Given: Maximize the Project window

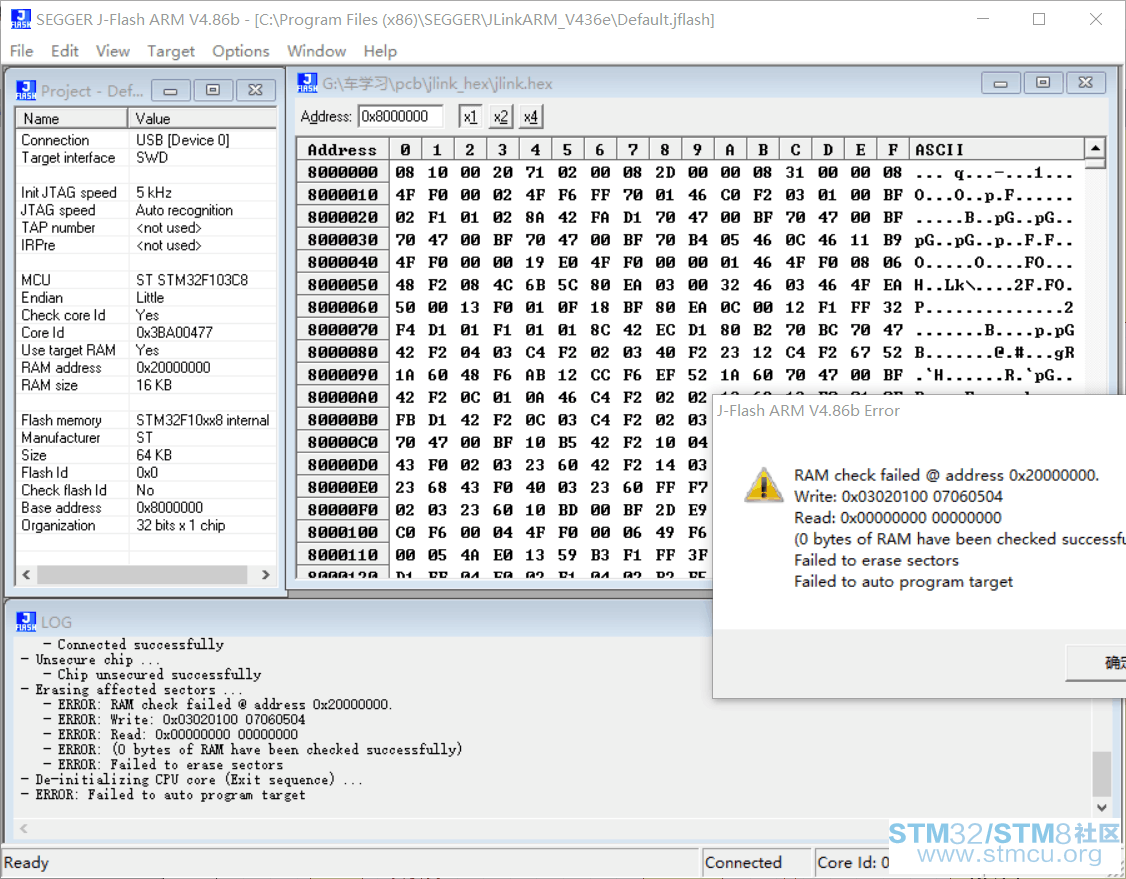Looking at the screenshot, I should pyautogui.click(x=213, y=90).
